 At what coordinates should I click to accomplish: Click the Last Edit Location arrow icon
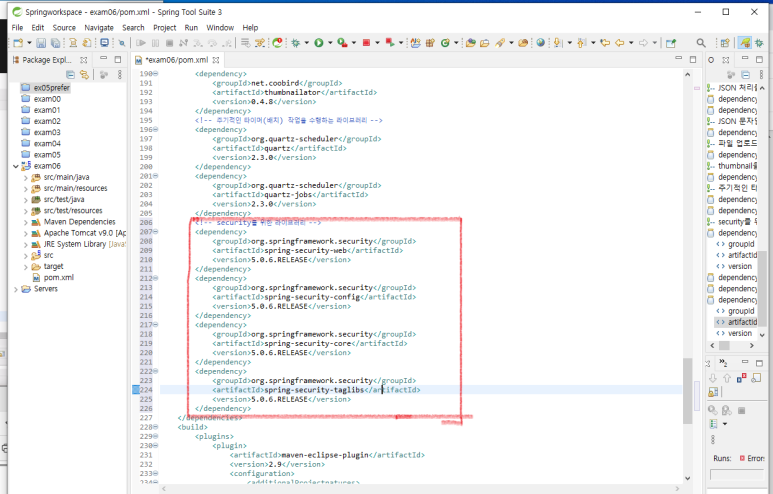605,43
